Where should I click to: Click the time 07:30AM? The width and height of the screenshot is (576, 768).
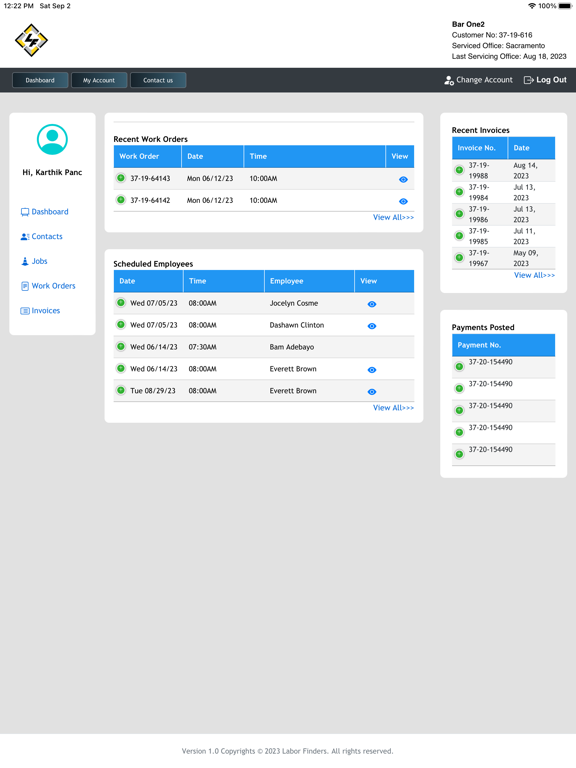click(202, 347)
